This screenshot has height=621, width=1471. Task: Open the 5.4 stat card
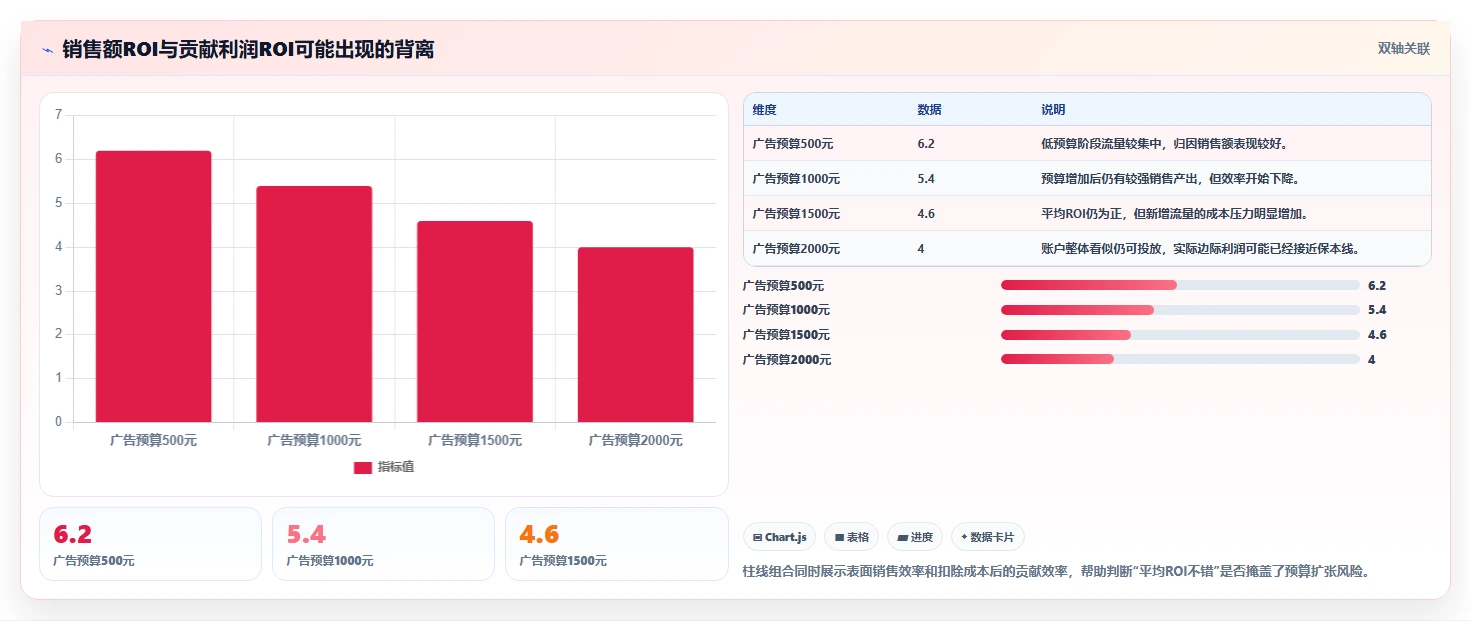coord(383,544)
